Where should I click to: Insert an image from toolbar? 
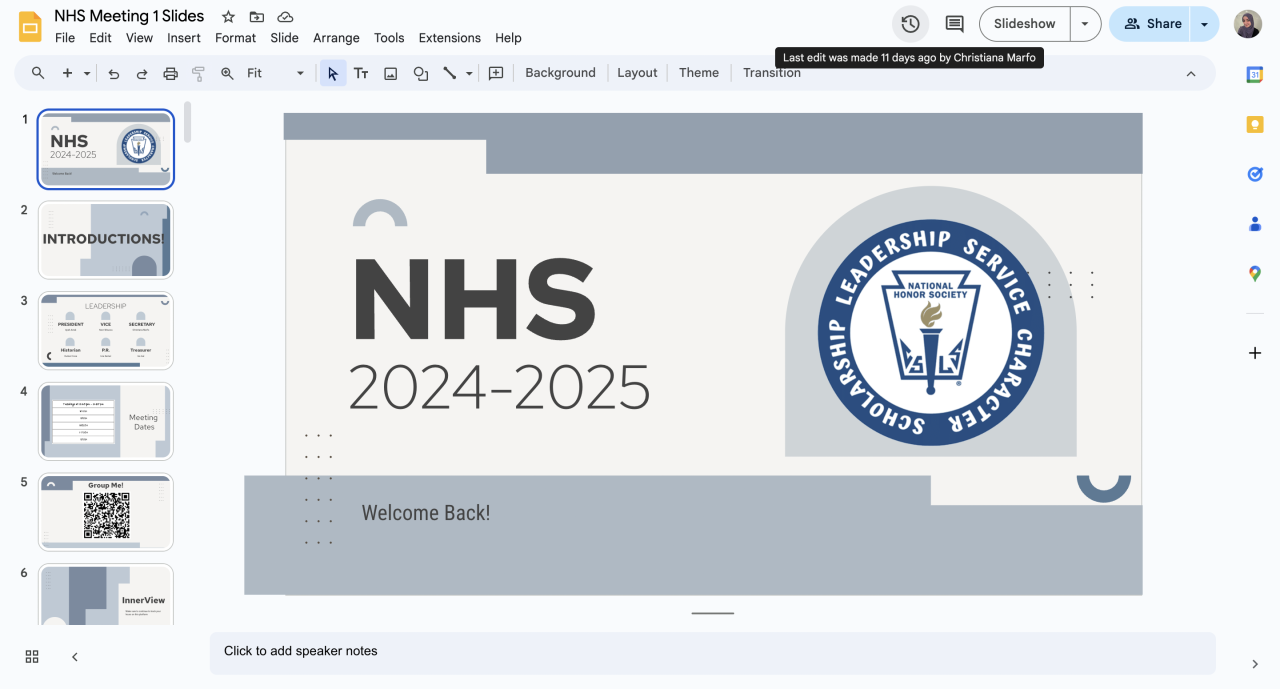click(391, 73)
